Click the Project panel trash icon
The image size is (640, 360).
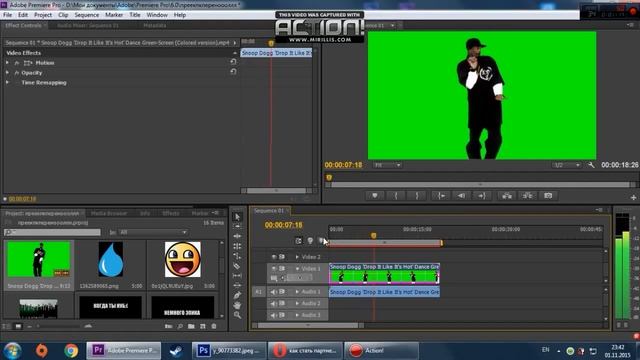(214, 326)
